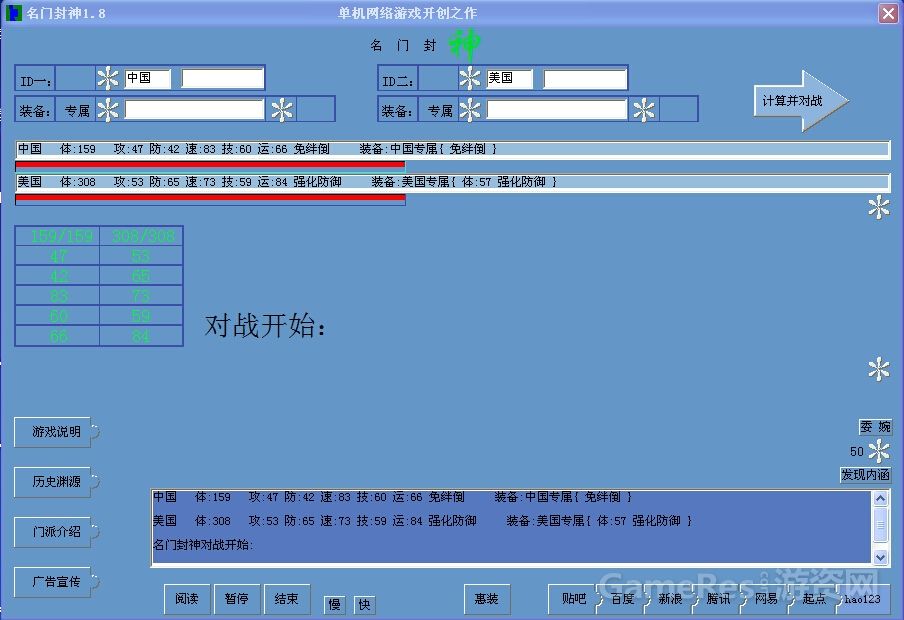Click the snowflake icon next to 美国 装备 field
This screenshot has width=904, height=620.
pyautogui.click(x=644, y=110)
